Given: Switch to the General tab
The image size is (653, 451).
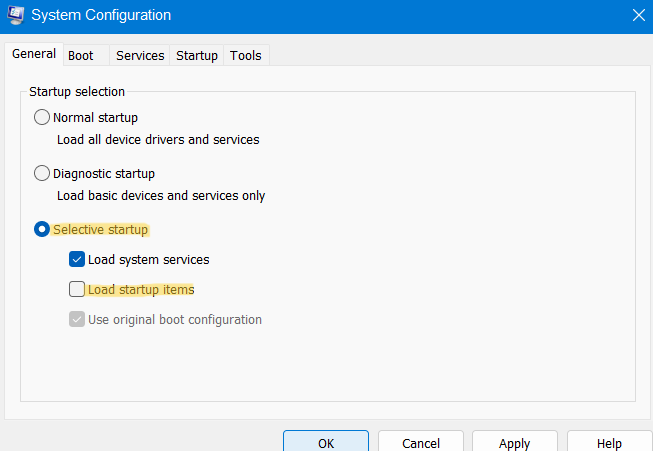Looking at the screenshot, I should pos(33,54).
